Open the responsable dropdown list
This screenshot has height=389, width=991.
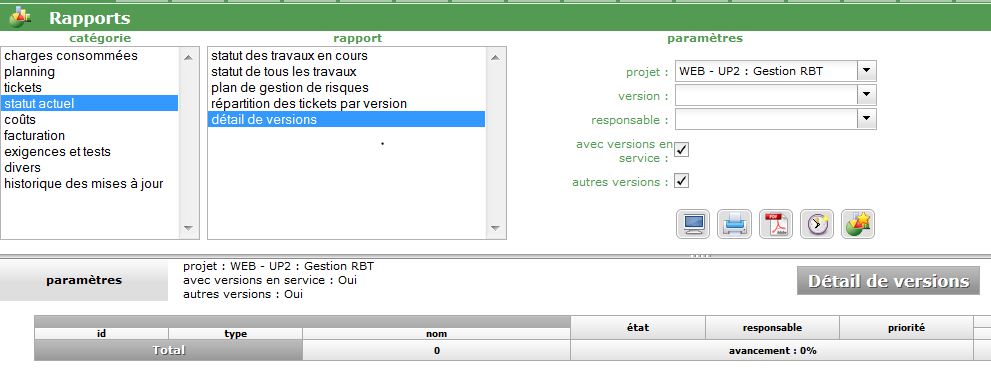tap(866, 119)
